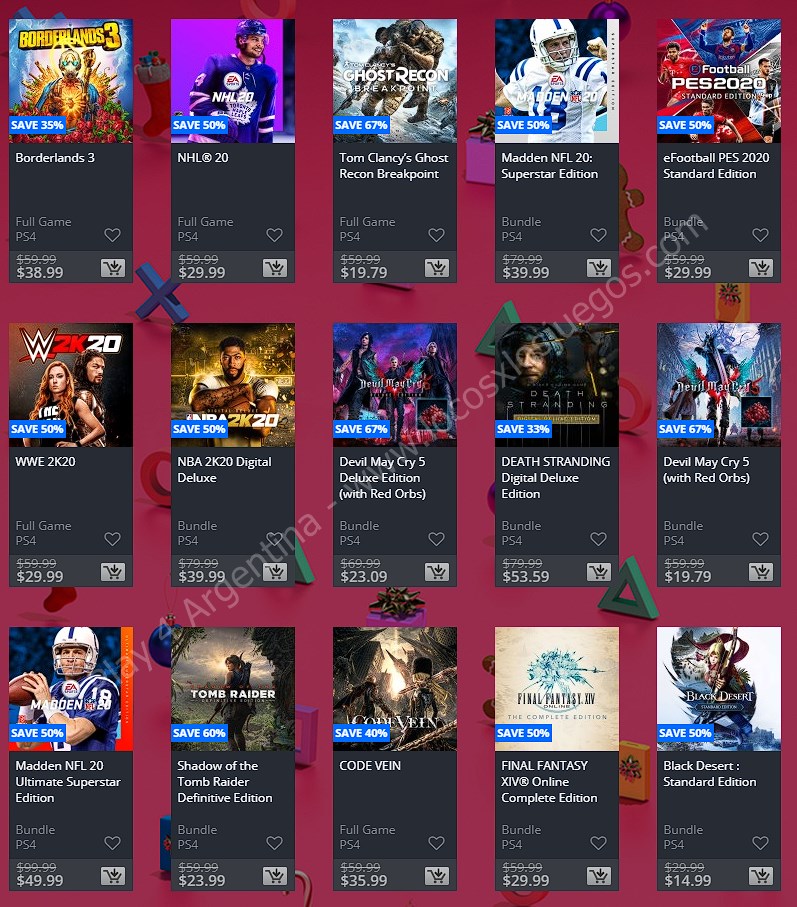Add Black Desert Standard Edition to cart
Screen dimensions: 797x907
[x=761, y=876]
